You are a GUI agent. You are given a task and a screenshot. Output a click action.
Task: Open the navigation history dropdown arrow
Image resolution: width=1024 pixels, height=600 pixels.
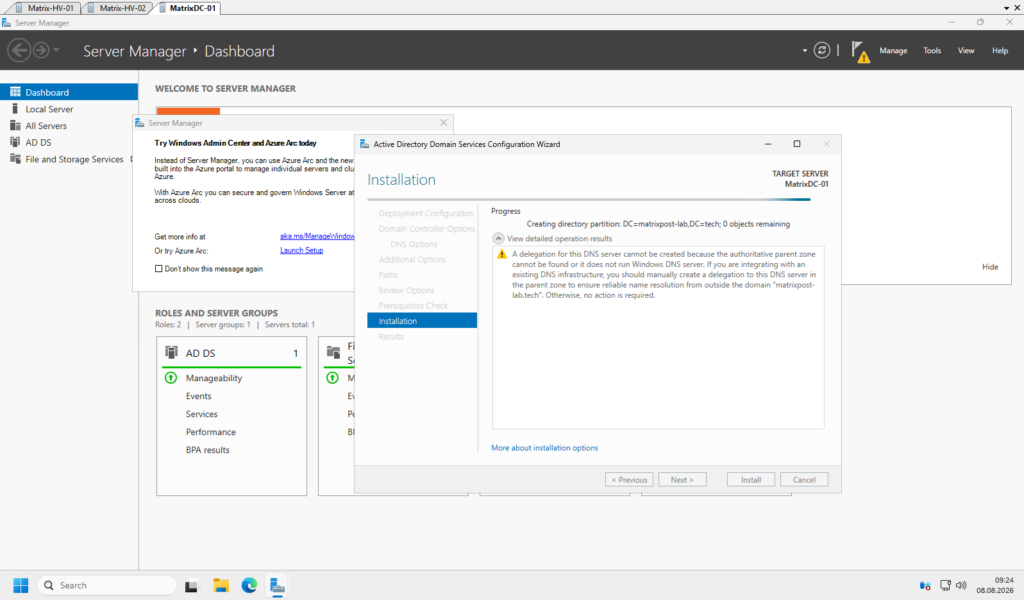(56, 50)
